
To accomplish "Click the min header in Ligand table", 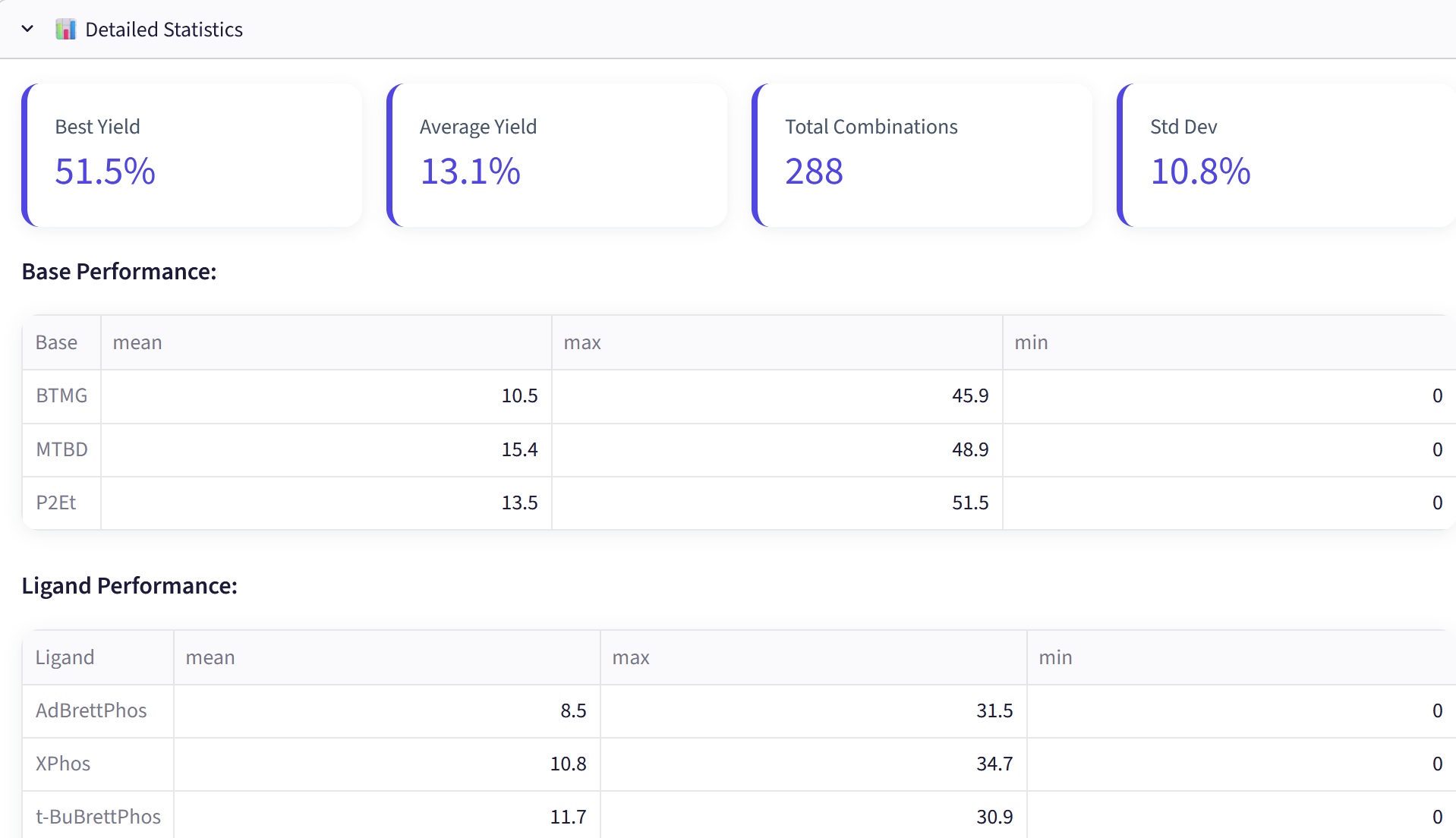I will tap(1055, 657).
